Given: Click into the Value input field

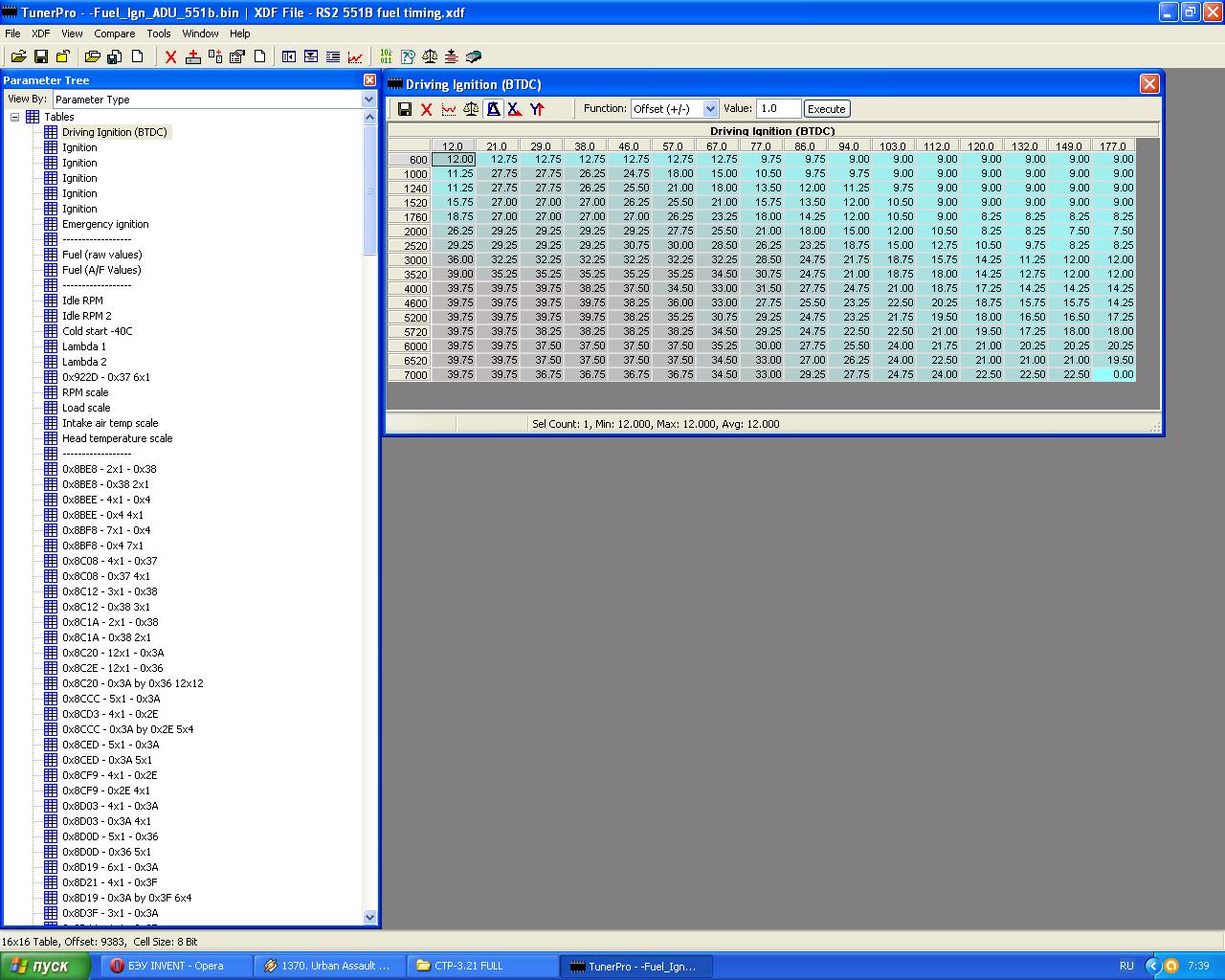Looking at the screenshot, I should [x=777, y=109].
